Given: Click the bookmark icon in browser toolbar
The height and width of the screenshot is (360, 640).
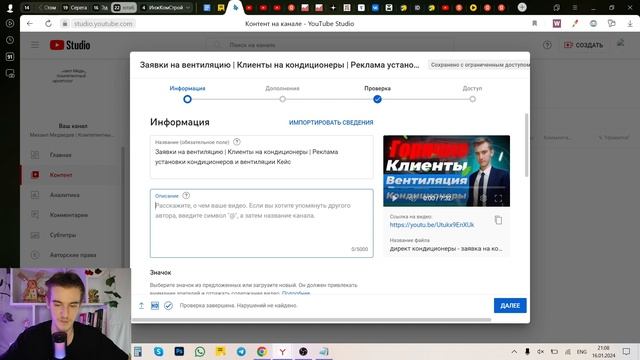Looking at the screenshot, I should tap(534, 24).
